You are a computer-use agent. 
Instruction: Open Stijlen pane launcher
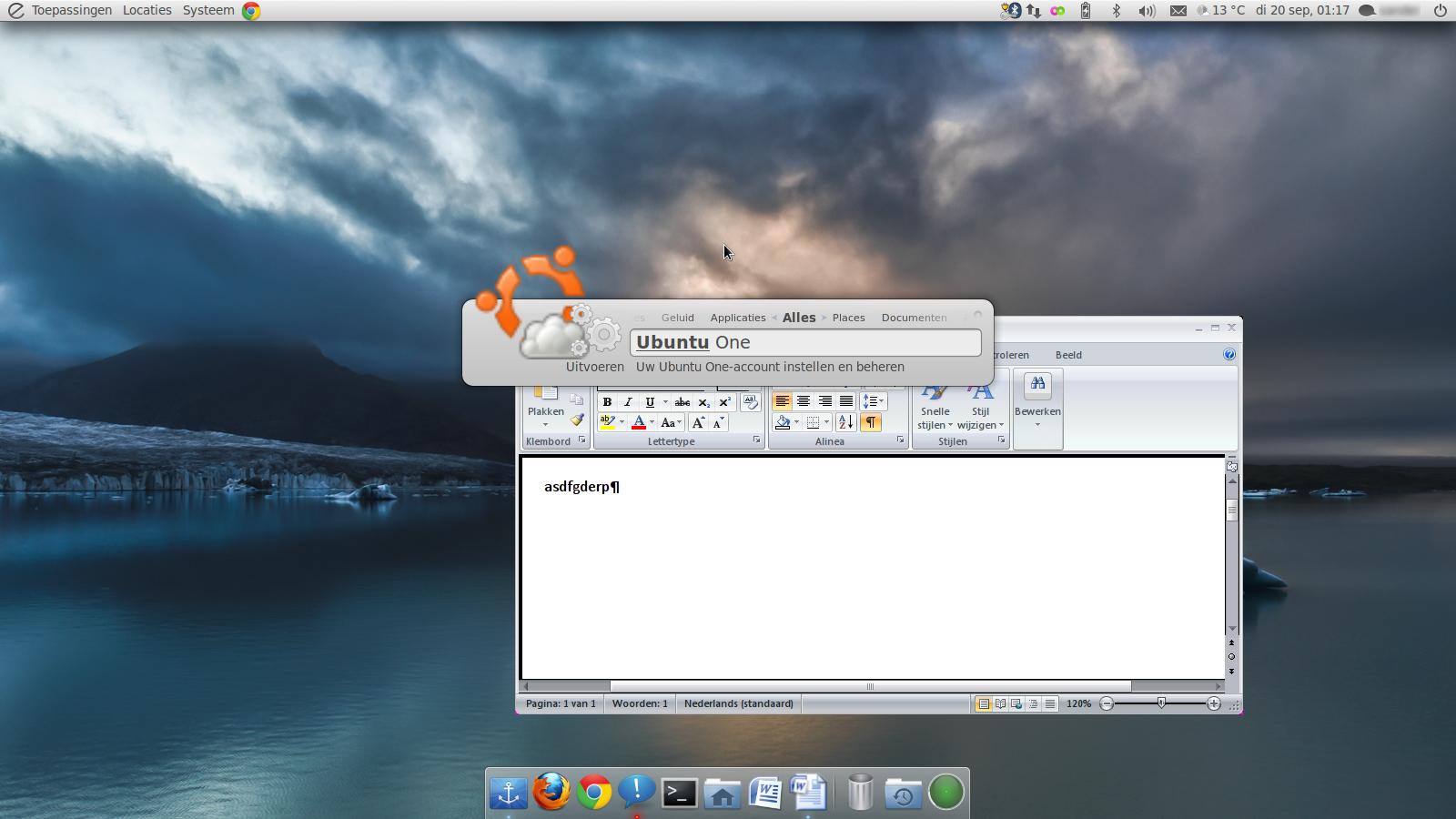point(1001,440)
